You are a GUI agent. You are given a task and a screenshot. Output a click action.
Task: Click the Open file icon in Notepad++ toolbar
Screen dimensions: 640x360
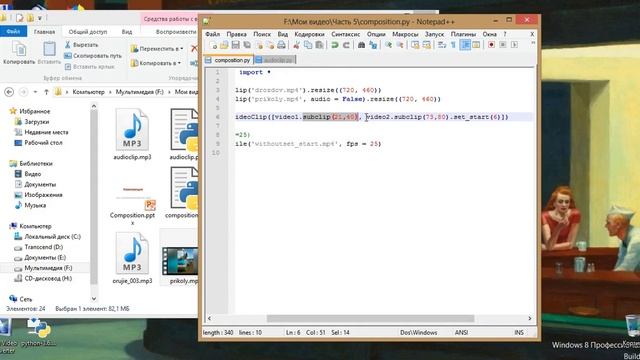tap(224, 45)
